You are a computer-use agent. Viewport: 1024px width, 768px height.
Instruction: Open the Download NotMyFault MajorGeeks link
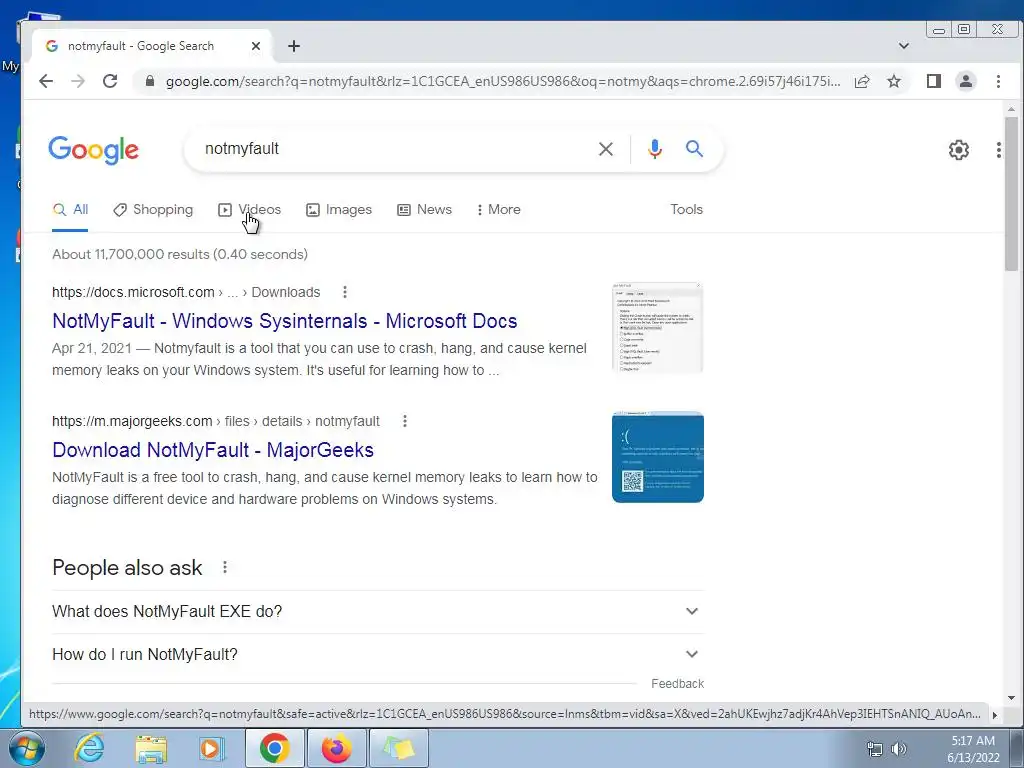click(213, 450)
